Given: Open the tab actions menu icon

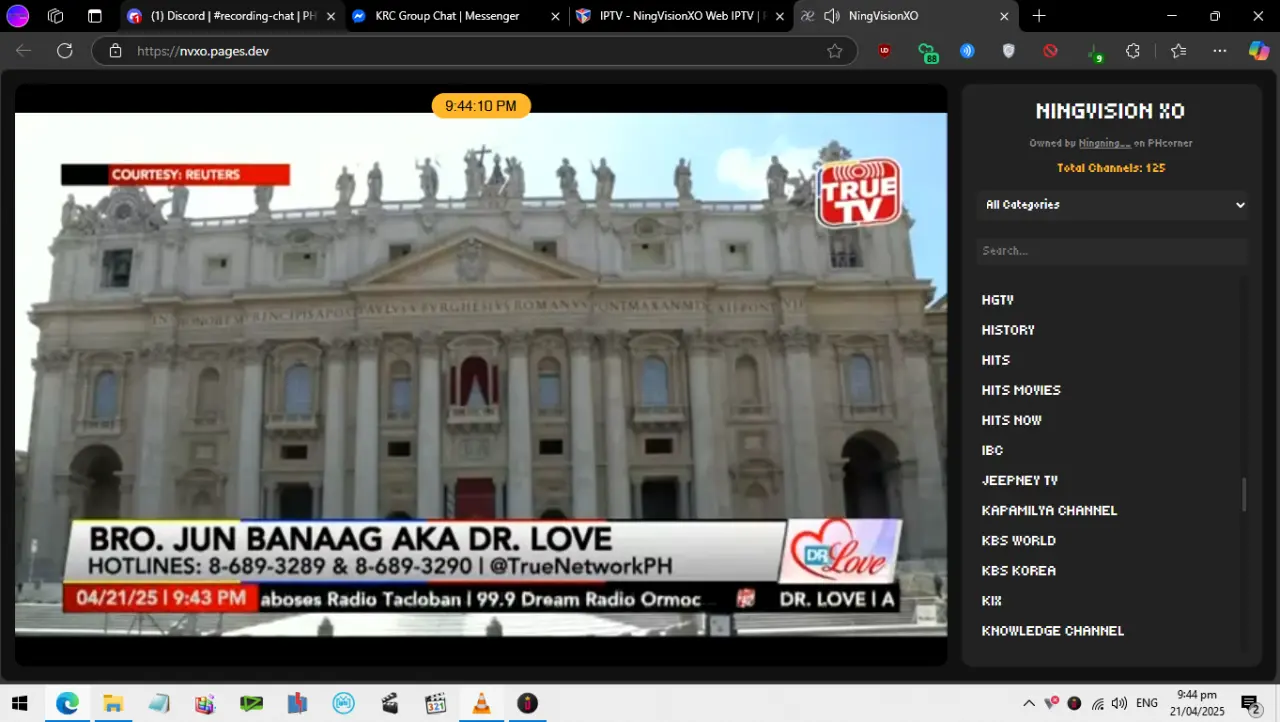Looking at the screenshot, I should [94, 16].
